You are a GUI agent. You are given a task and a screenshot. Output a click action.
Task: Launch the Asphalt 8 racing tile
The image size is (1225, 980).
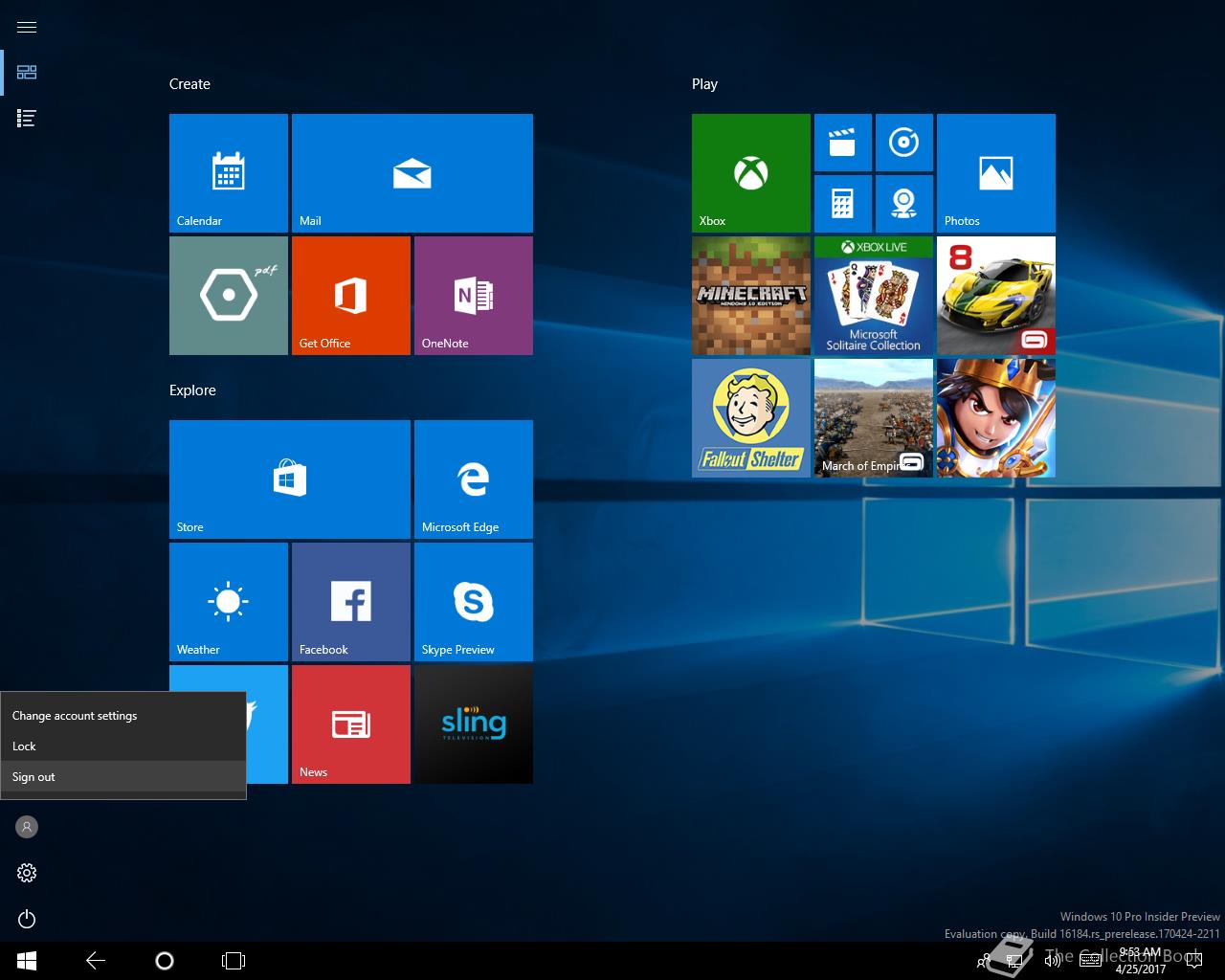pos(996,296)
